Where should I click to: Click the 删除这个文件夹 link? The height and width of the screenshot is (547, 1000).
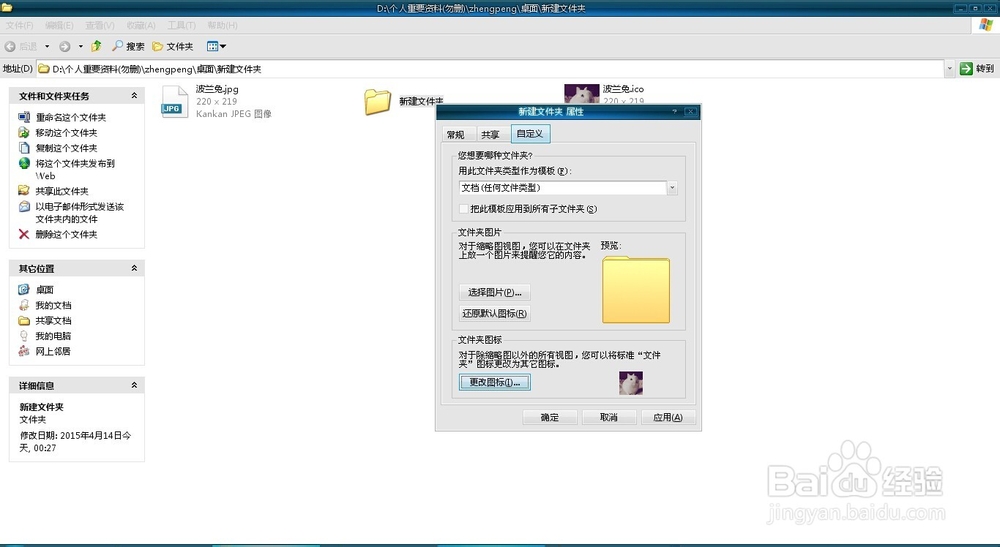coord(66,234)
